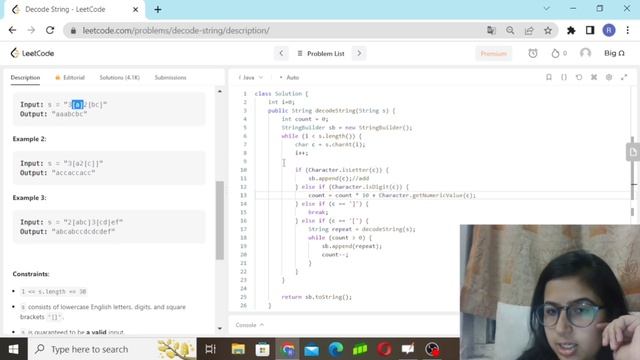
Task: Click the Example 2 heading
Action: pos(29,139)
